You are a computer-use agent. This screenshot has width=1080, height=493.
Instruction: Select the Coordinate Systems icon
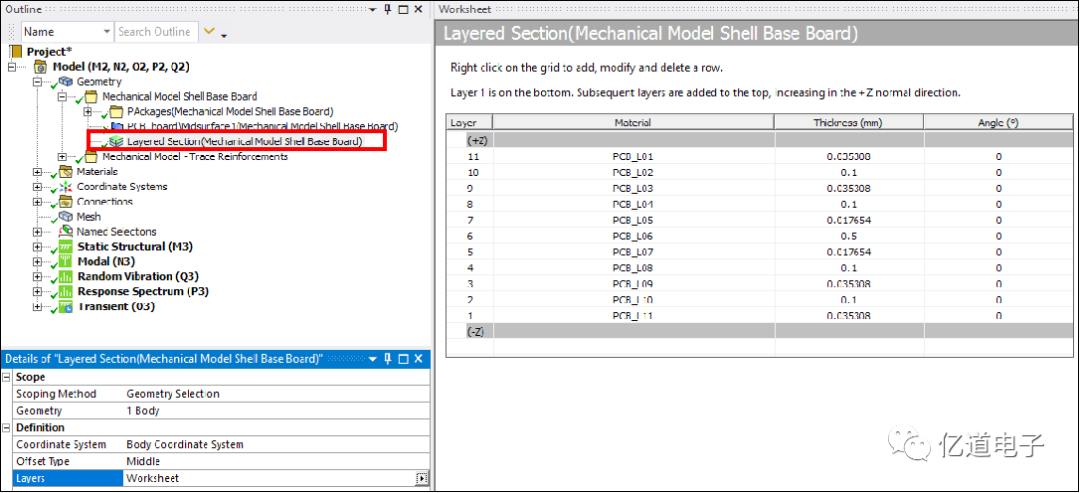click(66, 187)
